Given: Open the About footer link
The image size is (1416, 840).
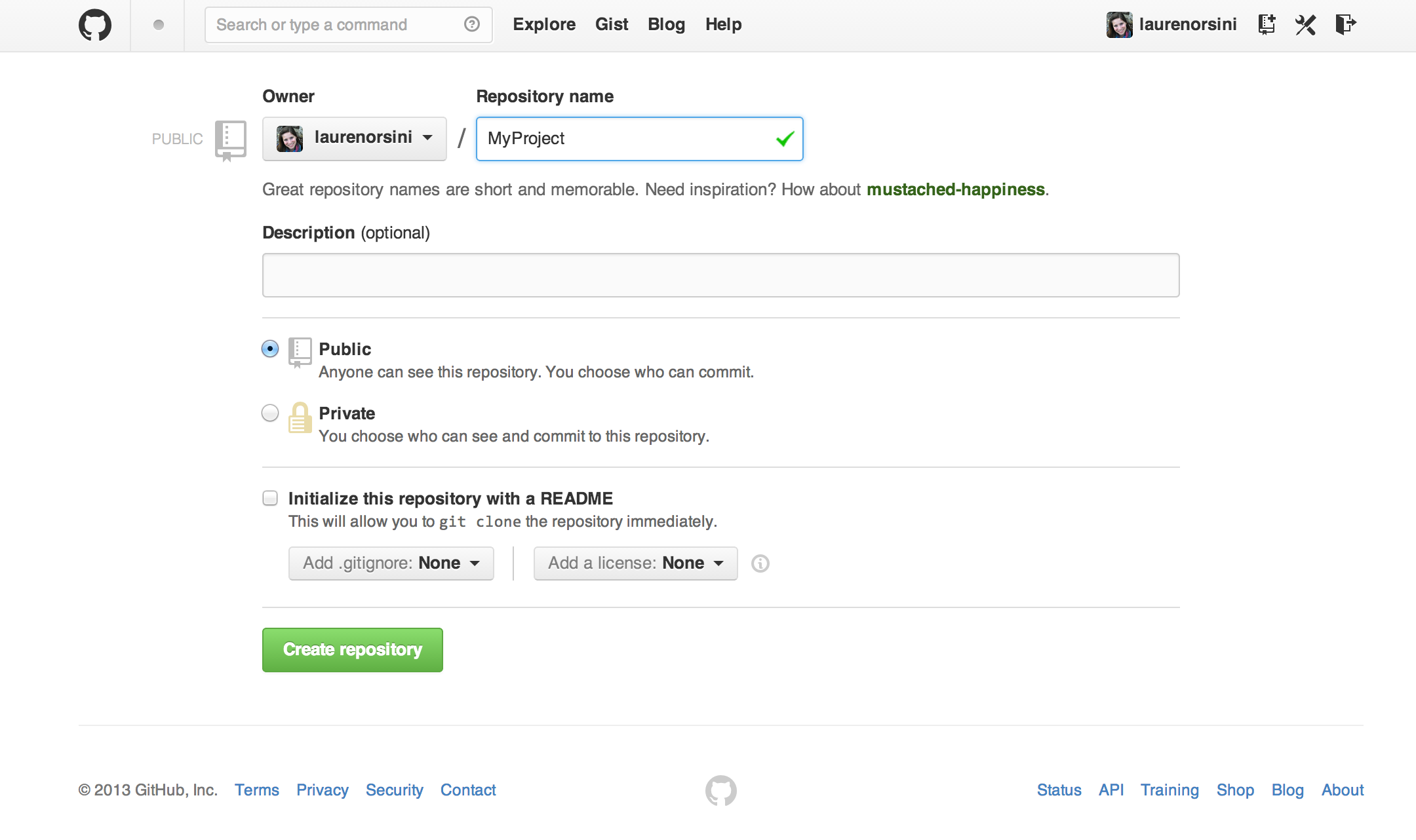Looking at the screenshot, I should coord(1343,790).
